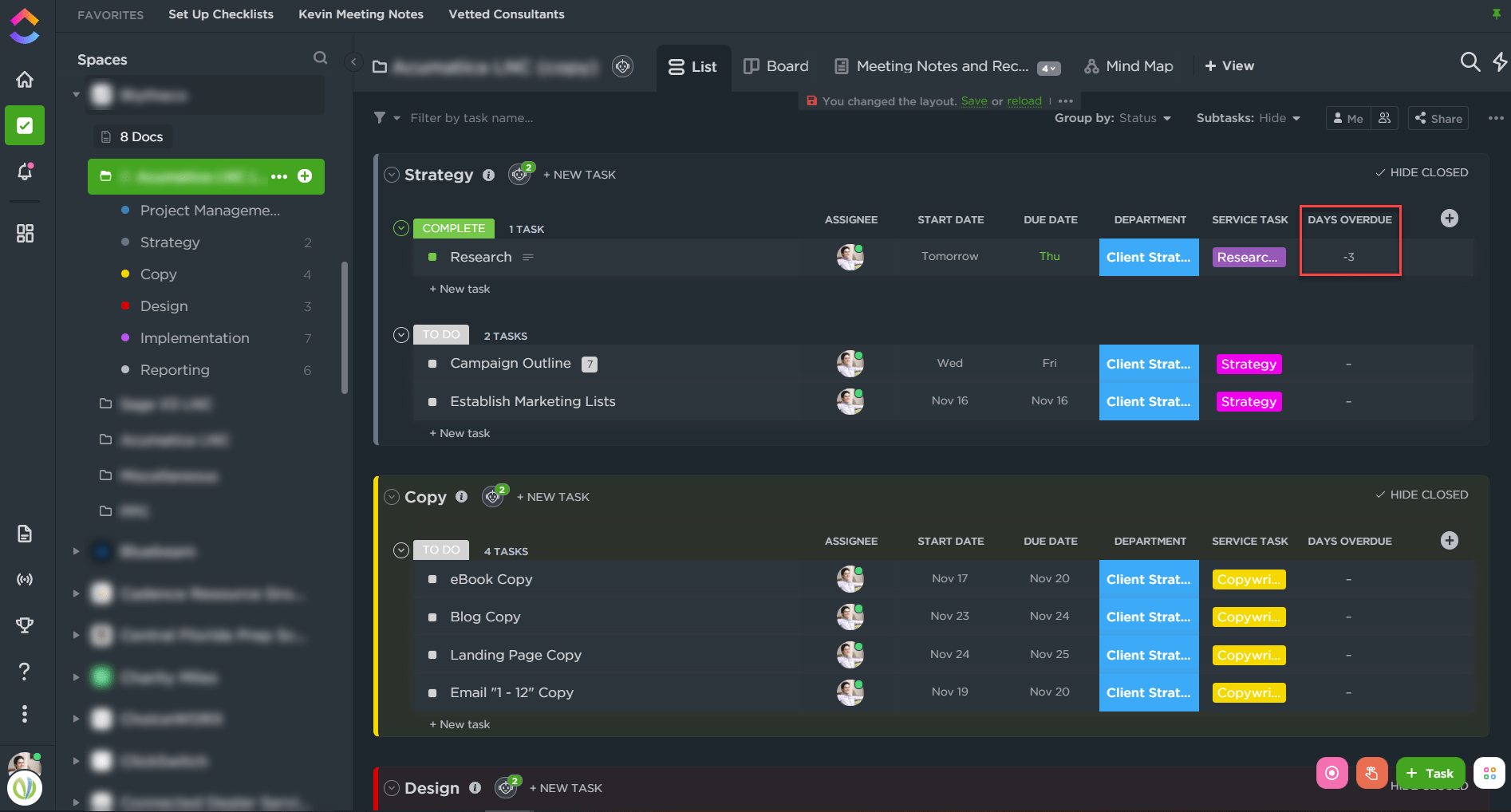Toggle Hide Closed in Copy list
The image size is (1511, 812).
point(1422,495)
